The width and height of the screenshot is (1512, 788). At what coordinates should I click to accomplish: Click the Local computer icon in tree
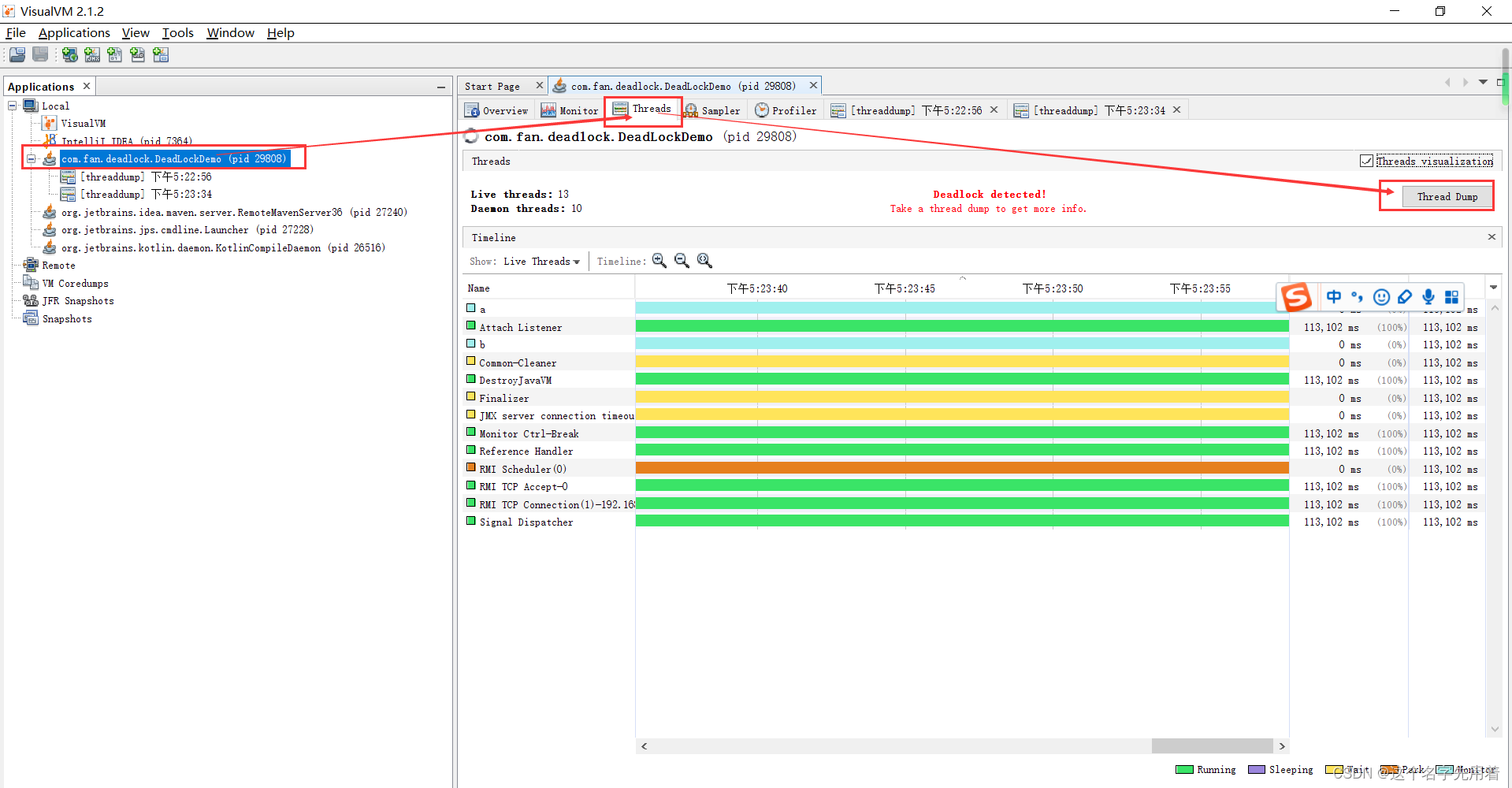click(x=31, y=106)
